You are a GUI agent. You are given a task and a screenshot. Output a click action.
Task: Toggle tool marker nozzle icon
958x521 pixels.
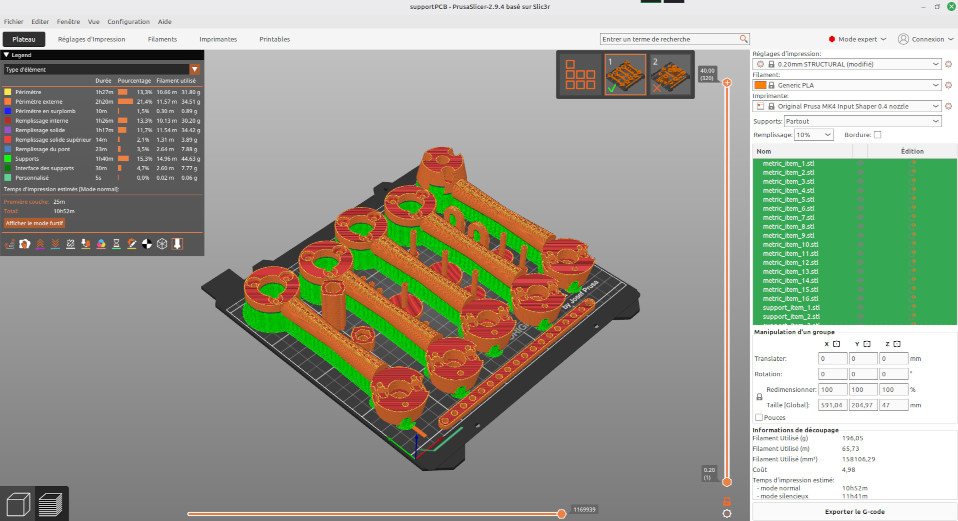178,244
